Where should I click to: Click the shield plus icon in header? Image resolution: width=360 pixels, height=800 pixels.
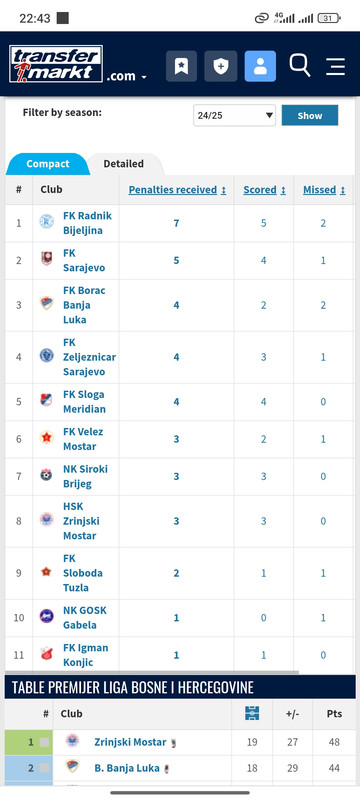pos(221,66)
